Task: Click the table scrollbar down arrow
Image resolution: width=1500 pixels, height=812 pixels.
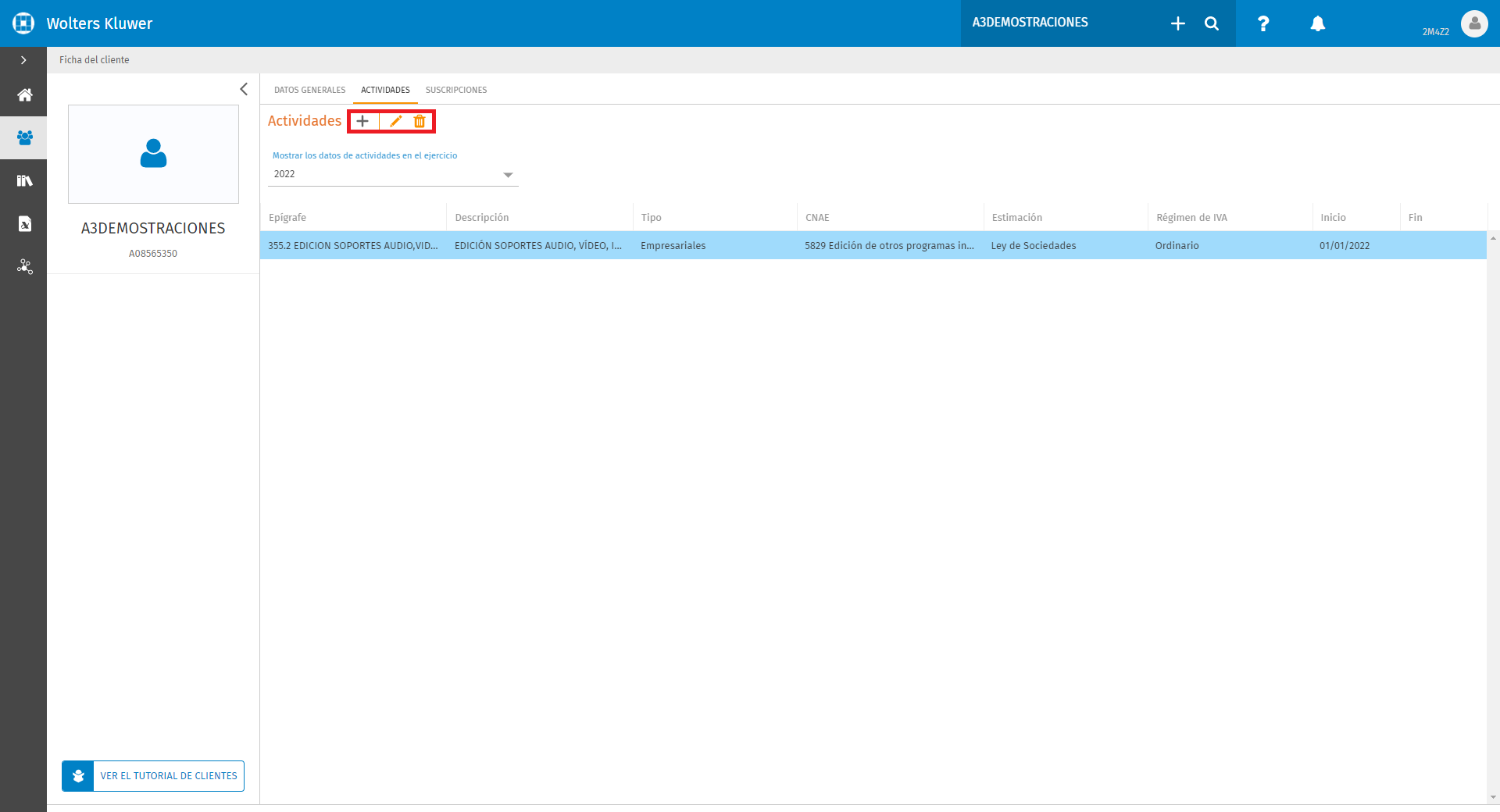Action: pos(1494,797)
